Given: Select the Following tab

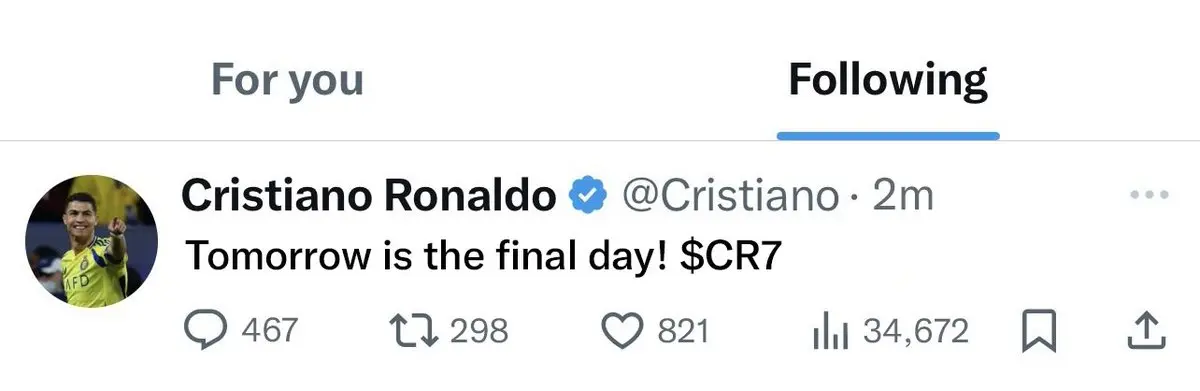Looking at the screenshot, I should pos(888,79).
